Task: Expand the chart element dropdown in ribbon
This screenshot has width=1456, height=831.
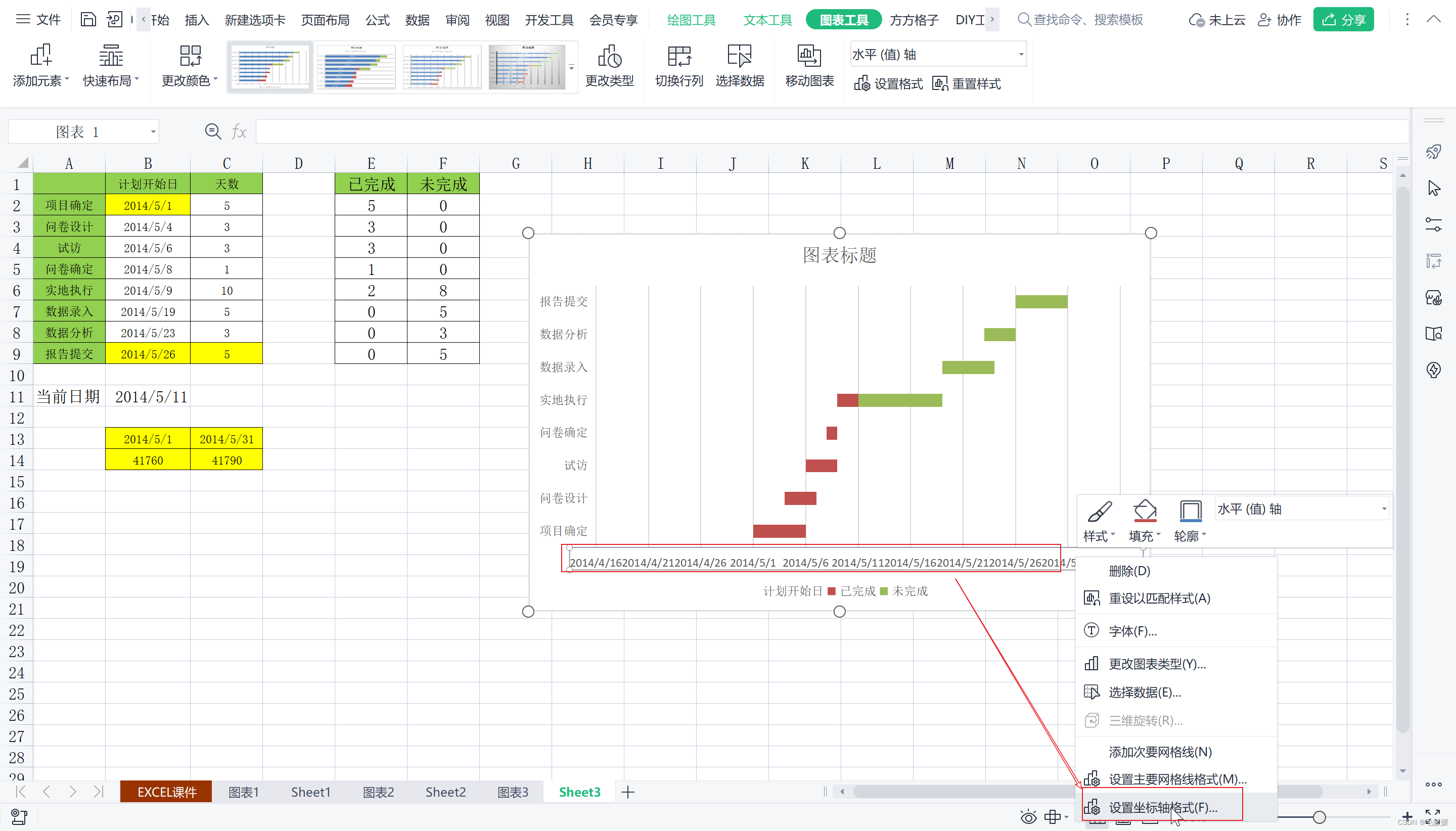Action: 1021,55
